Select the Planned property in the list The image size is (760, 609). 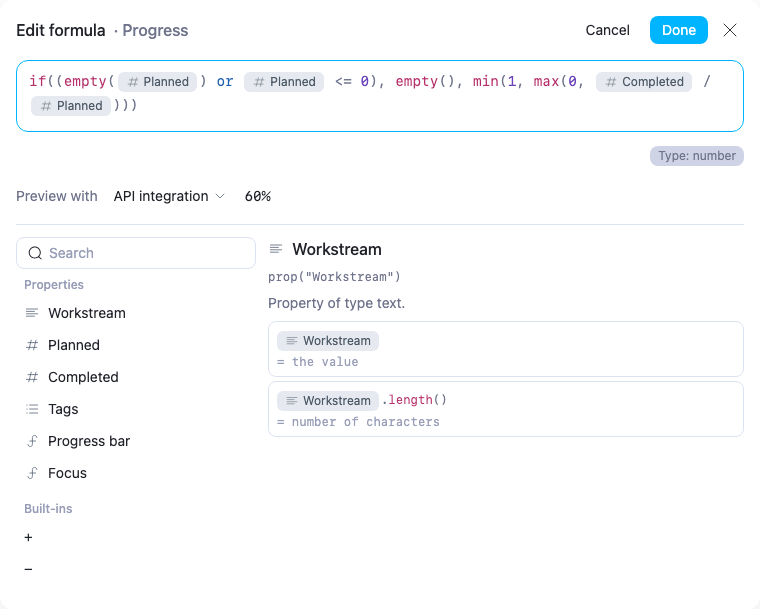click(x=136, y=345)
